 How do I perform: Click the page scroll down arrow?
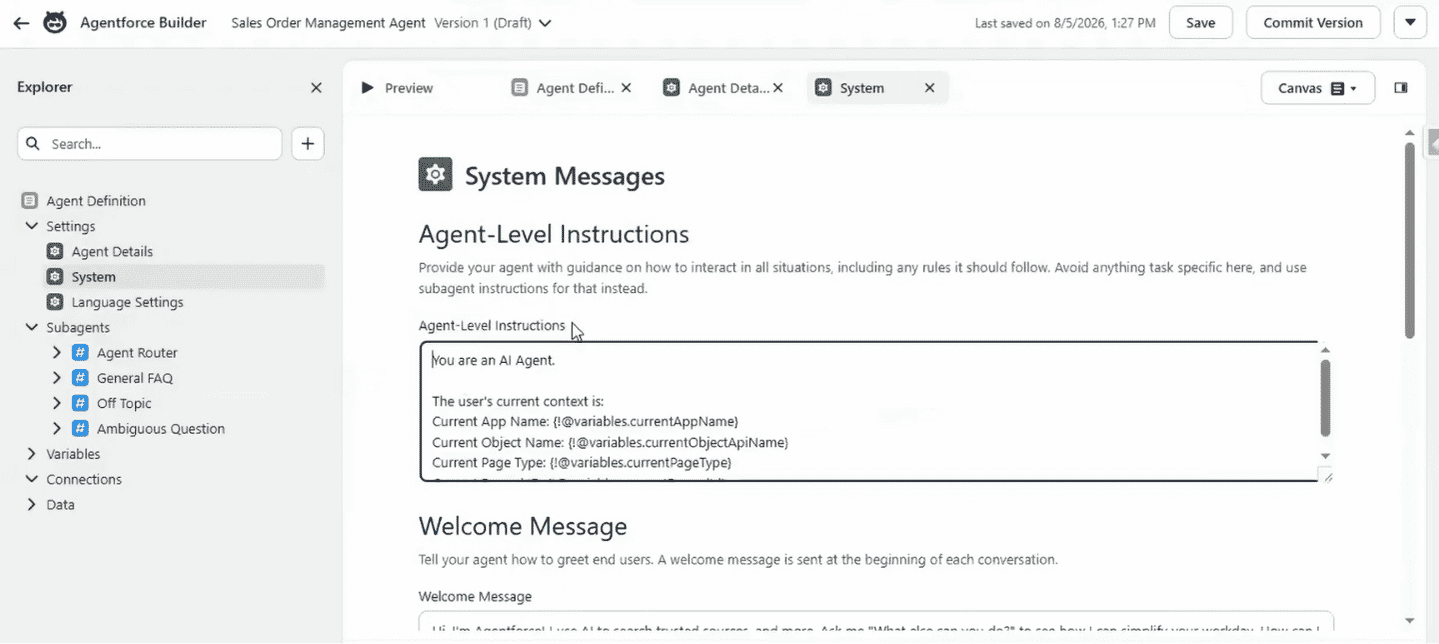point(1410,621)
